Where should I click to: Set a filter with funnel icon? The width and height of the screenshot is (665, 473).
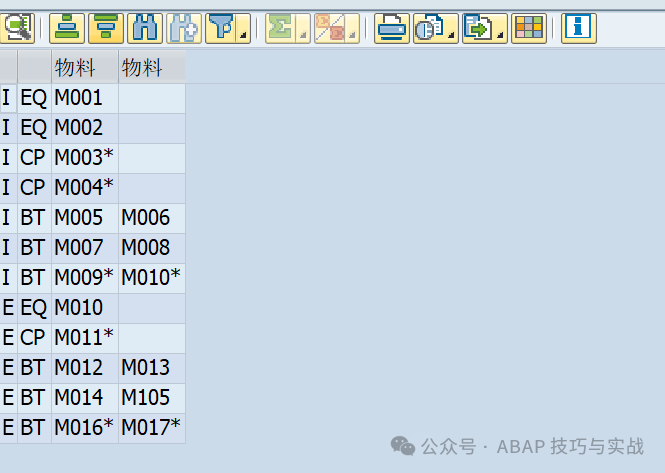[x=221, y=28]
